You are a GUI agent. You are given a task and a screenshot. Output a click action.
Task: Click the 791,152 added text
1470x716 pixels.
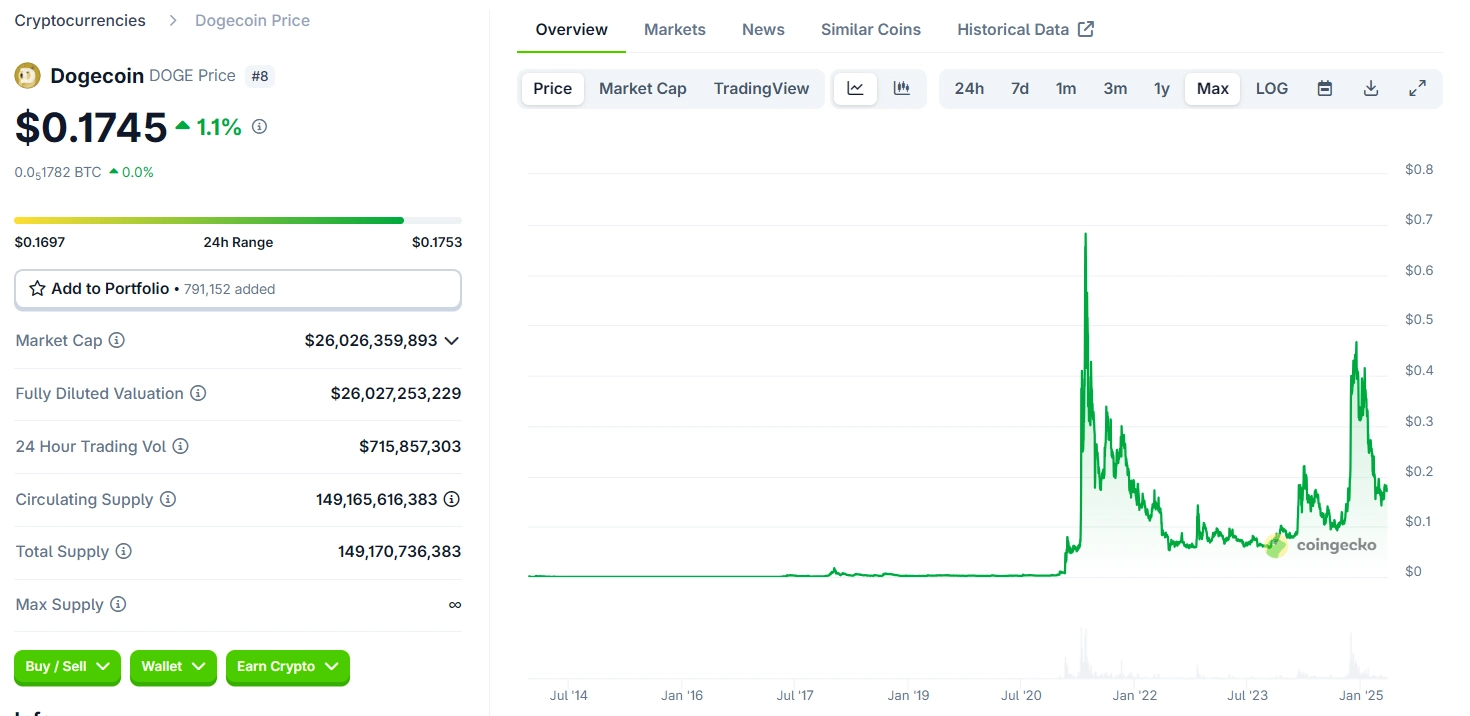tap(230, 289)
